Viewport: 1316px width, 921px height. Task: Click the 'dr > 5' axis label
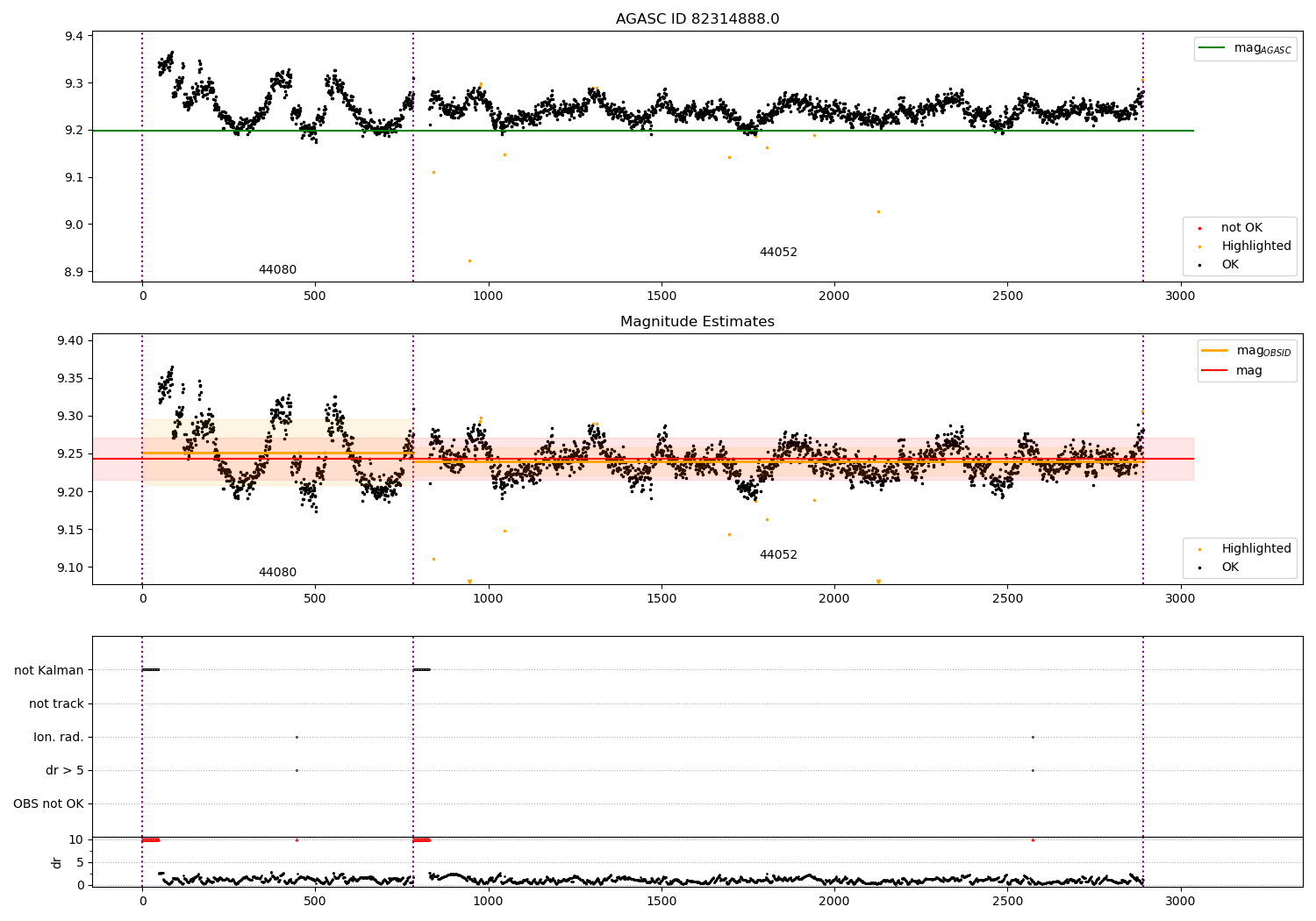pos(65,770)
